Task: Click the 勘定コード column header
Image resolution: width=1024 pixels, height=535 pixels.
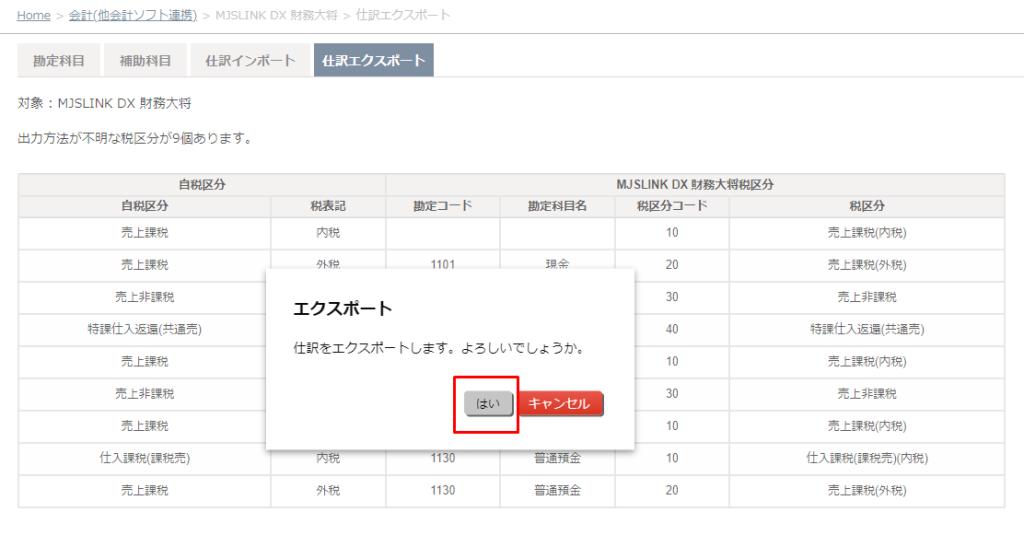Action: 443,206
